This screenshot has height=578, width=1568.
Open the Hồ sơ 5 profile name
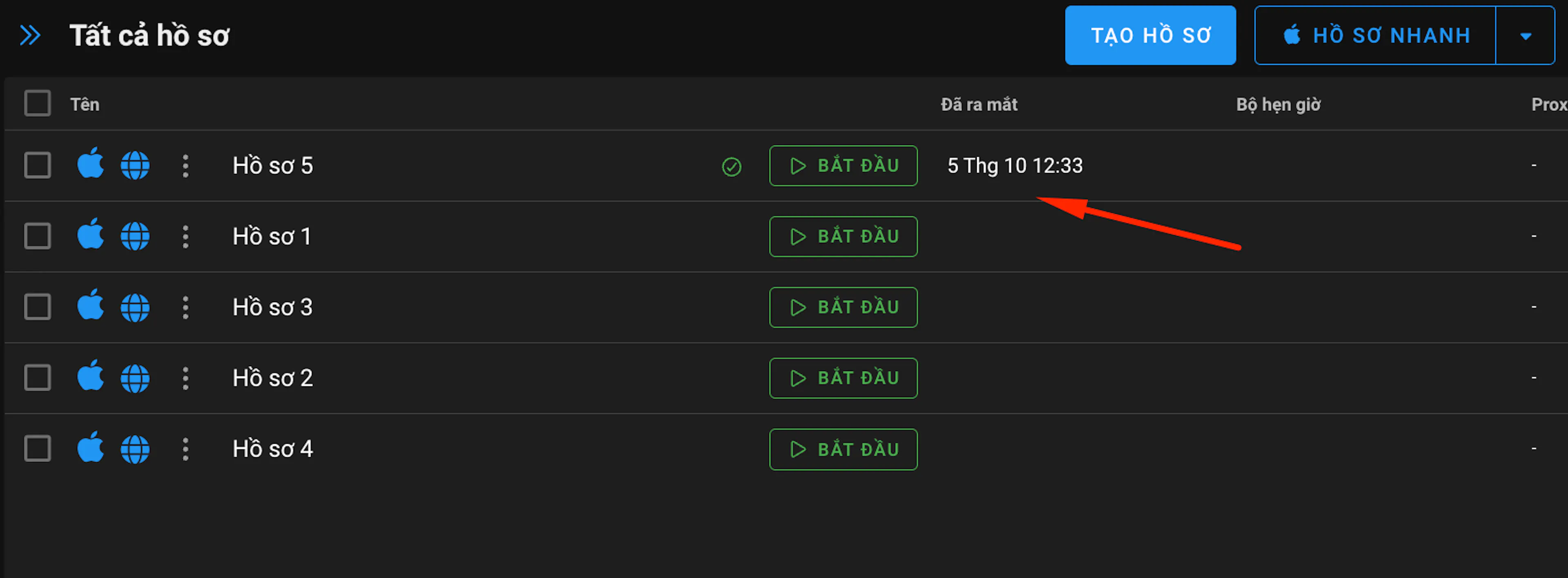coord(273,165)
